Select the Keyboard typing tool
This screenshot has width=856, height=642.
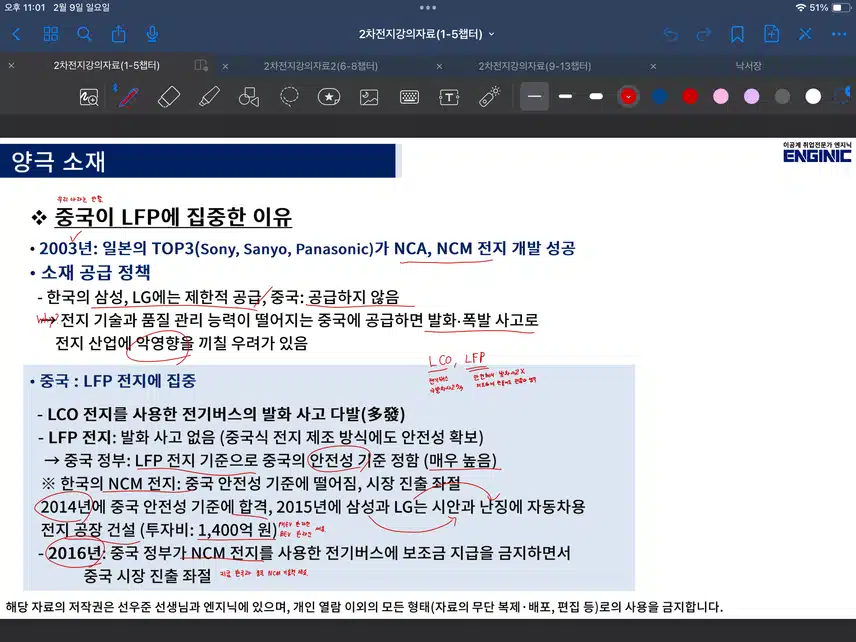pyautogui.click(x=409, y=97)
